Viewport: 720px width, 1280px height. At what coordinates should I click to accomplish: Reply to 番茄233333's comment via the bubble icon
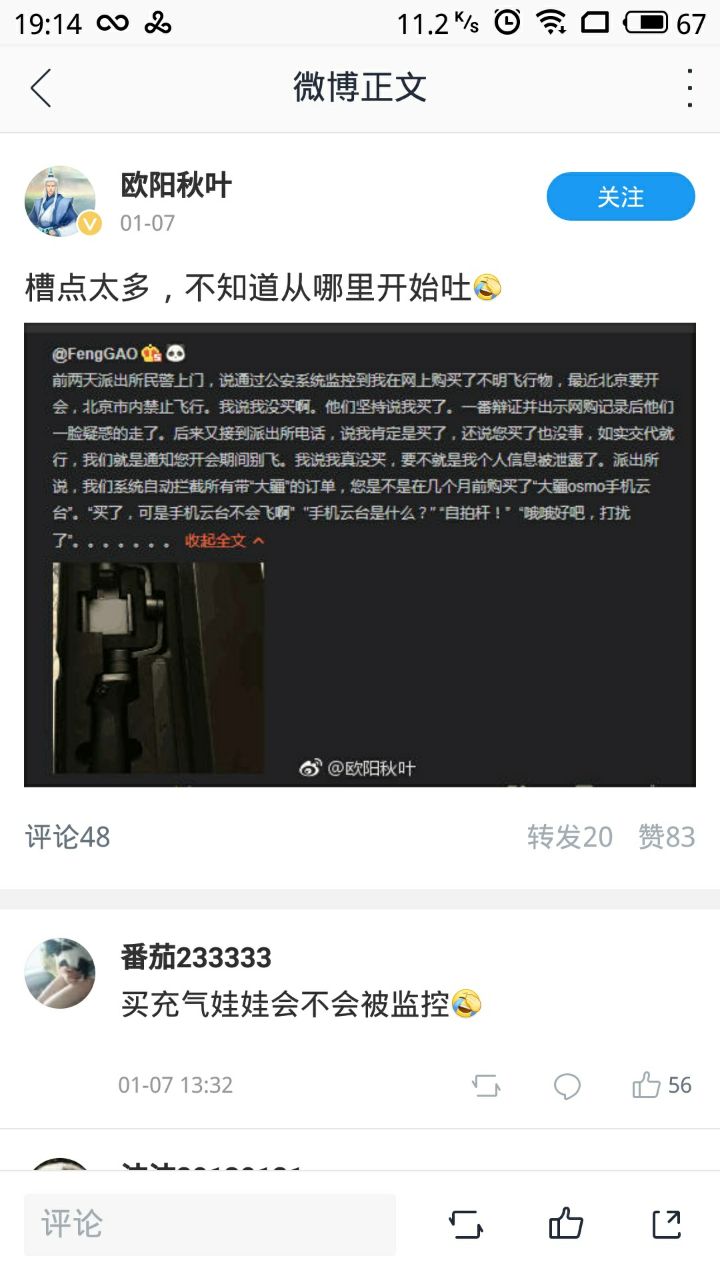tap(567, 1086)
